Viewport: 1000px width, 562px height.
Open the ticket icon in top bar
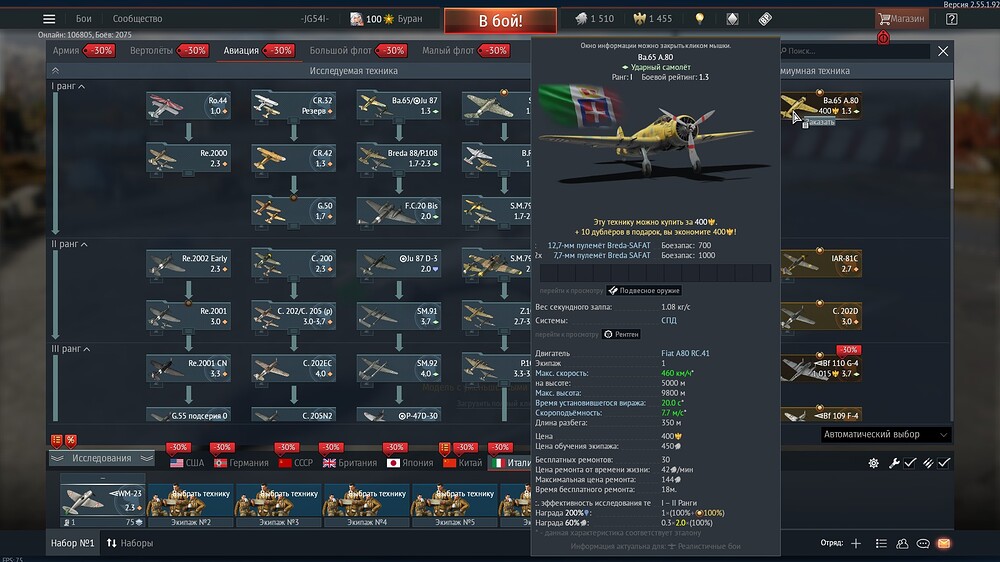tap(765, 18)
